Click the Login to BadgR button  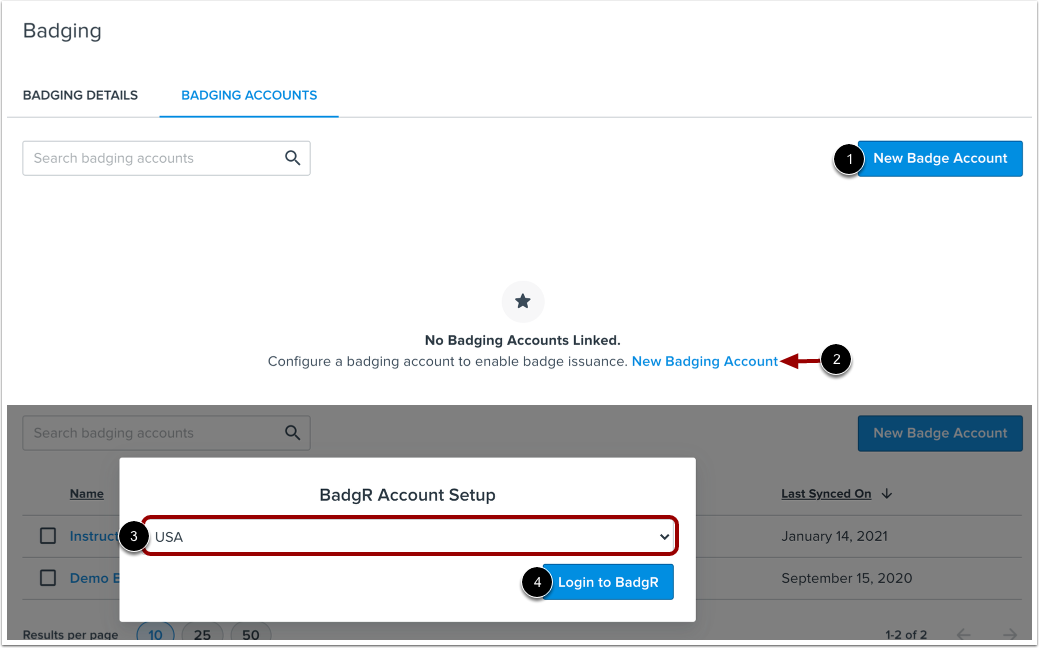608,582
